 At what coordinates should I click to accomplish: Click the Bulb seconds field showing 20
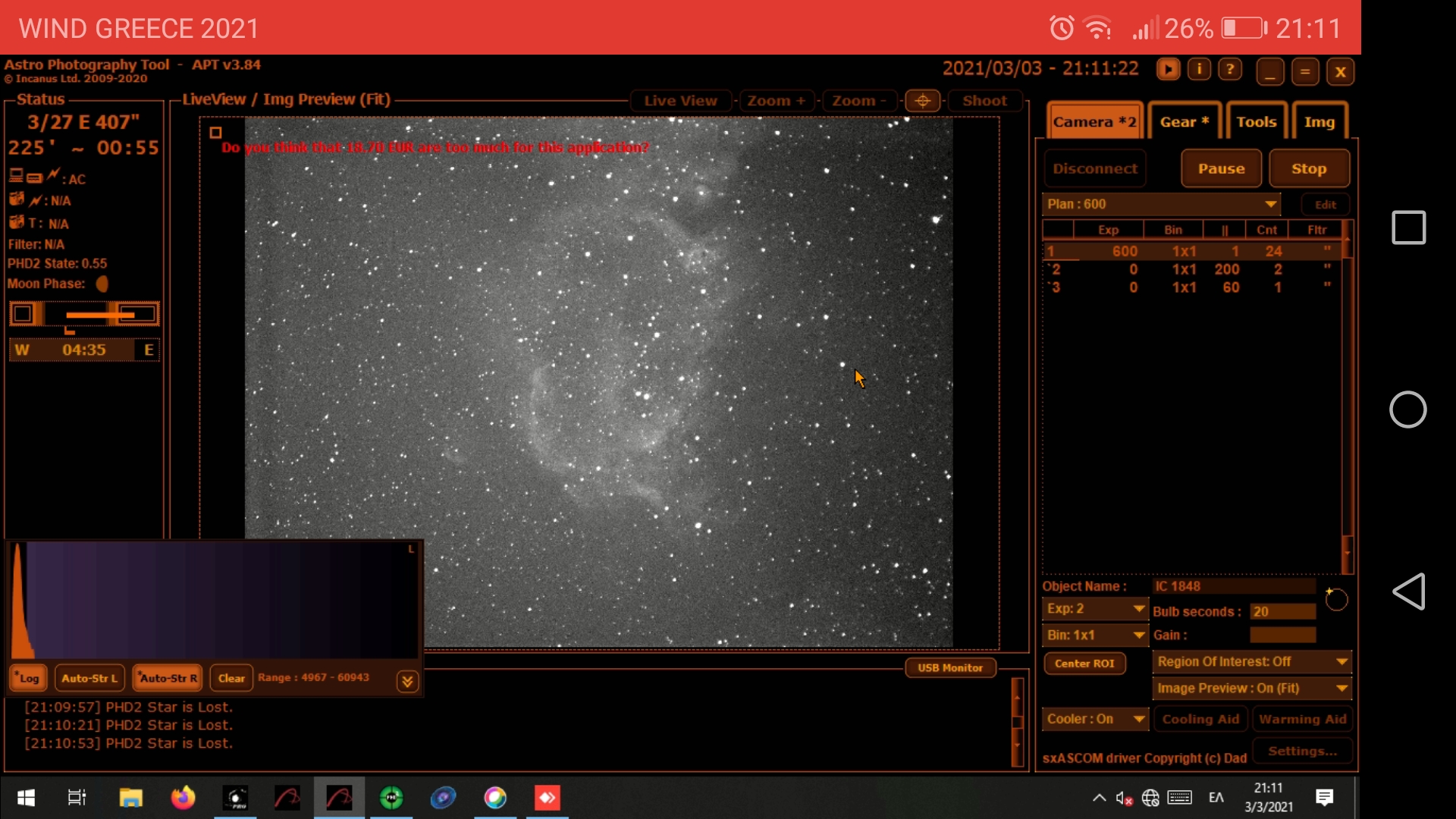coord(1282,611)
